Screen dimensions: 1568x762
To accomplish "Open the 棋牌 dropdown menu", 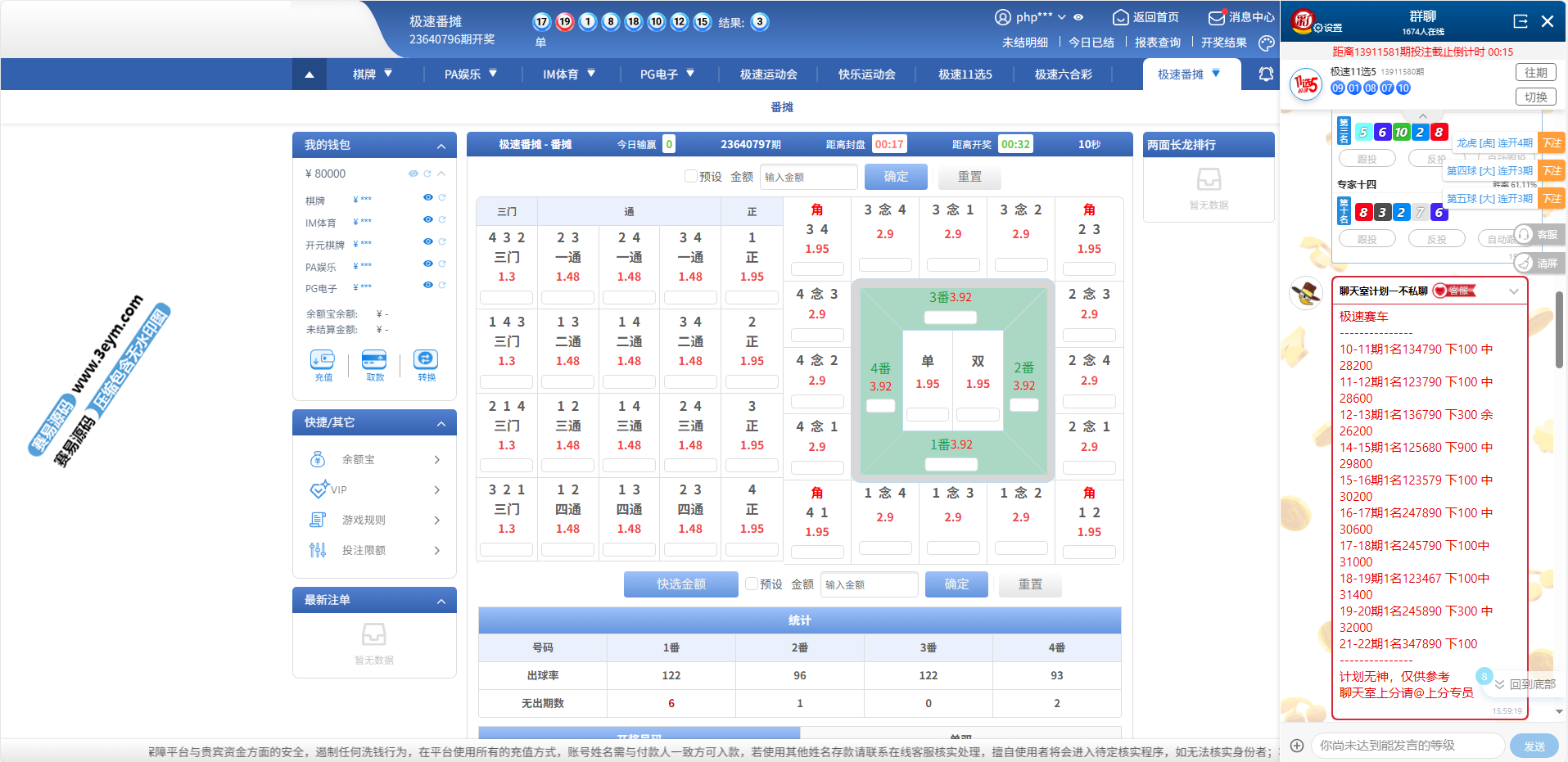I will 373,74.
